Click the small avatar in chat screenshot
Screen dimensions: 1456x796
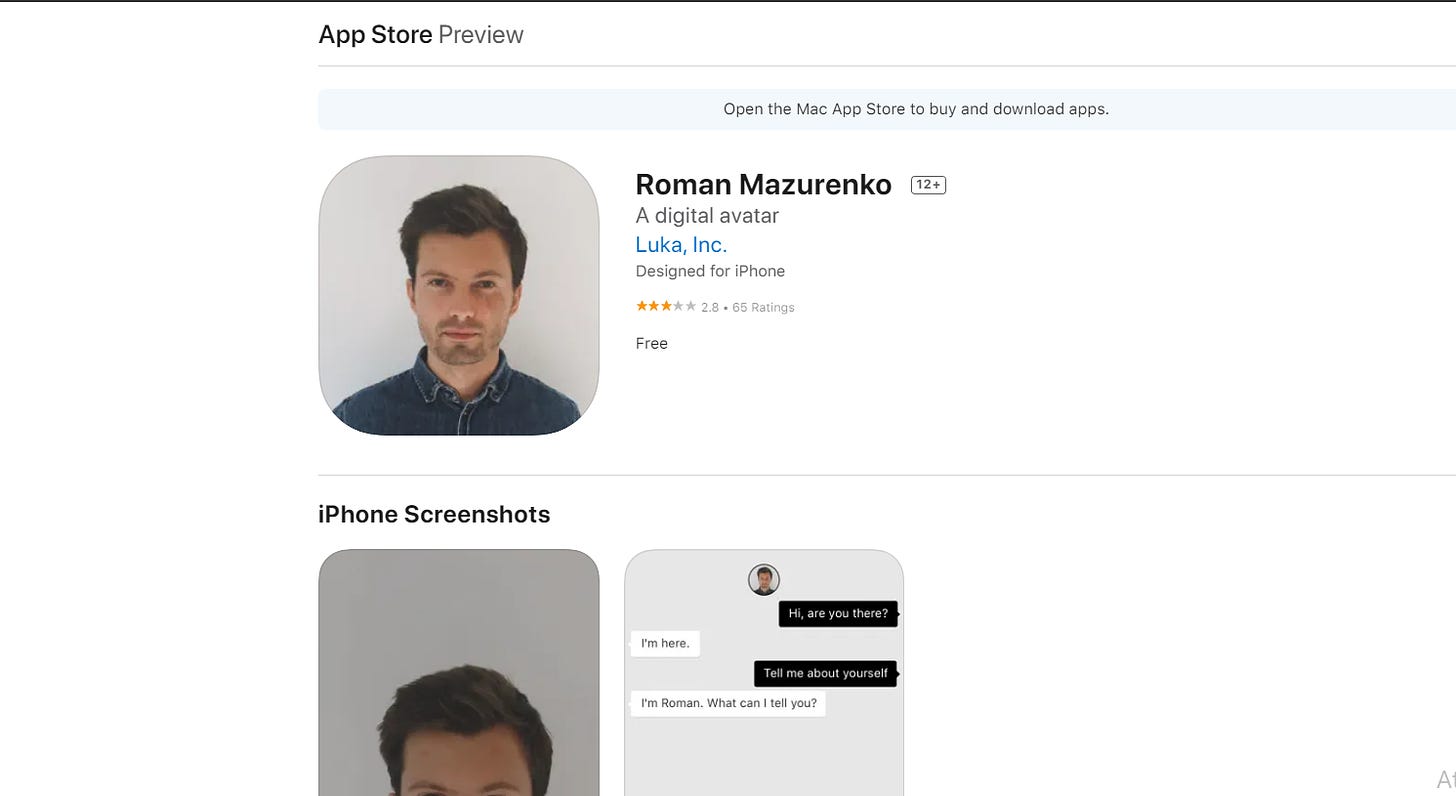coord(764,579)
